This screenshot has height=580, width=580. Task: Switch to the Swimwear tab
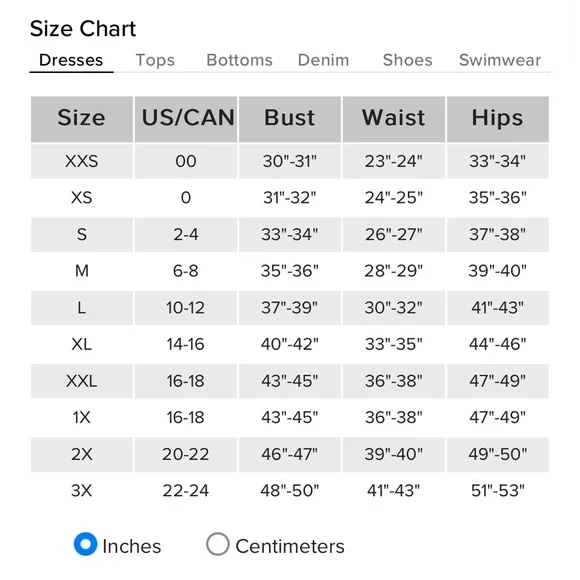[500, 60]
